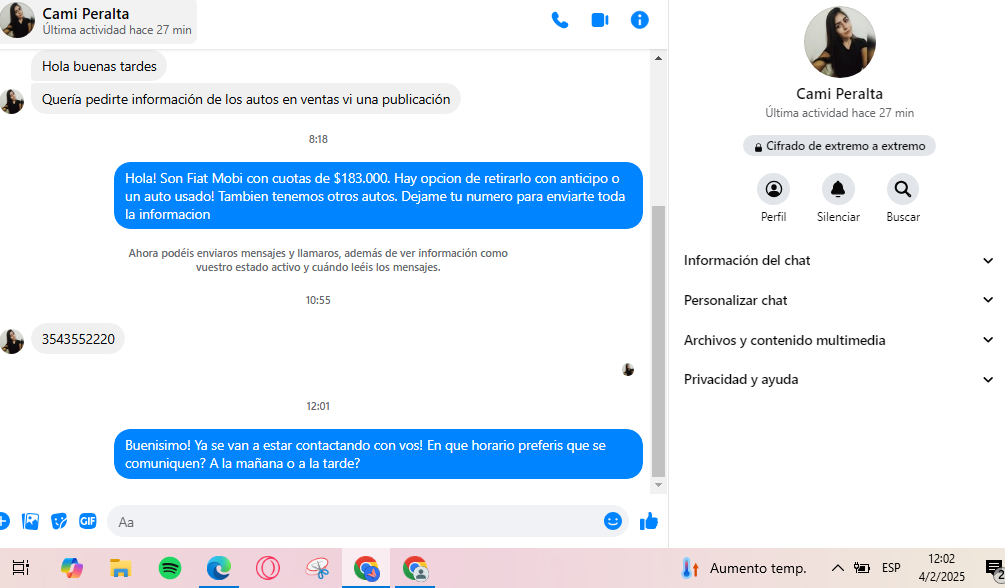
Task: Click the 10:55 timestamp
Action: point(318,300)
